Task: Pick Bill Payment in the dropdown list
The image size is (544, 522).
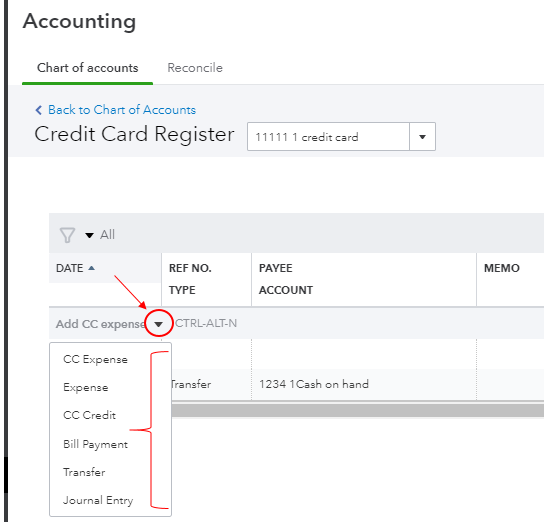Action: point(95,444)
